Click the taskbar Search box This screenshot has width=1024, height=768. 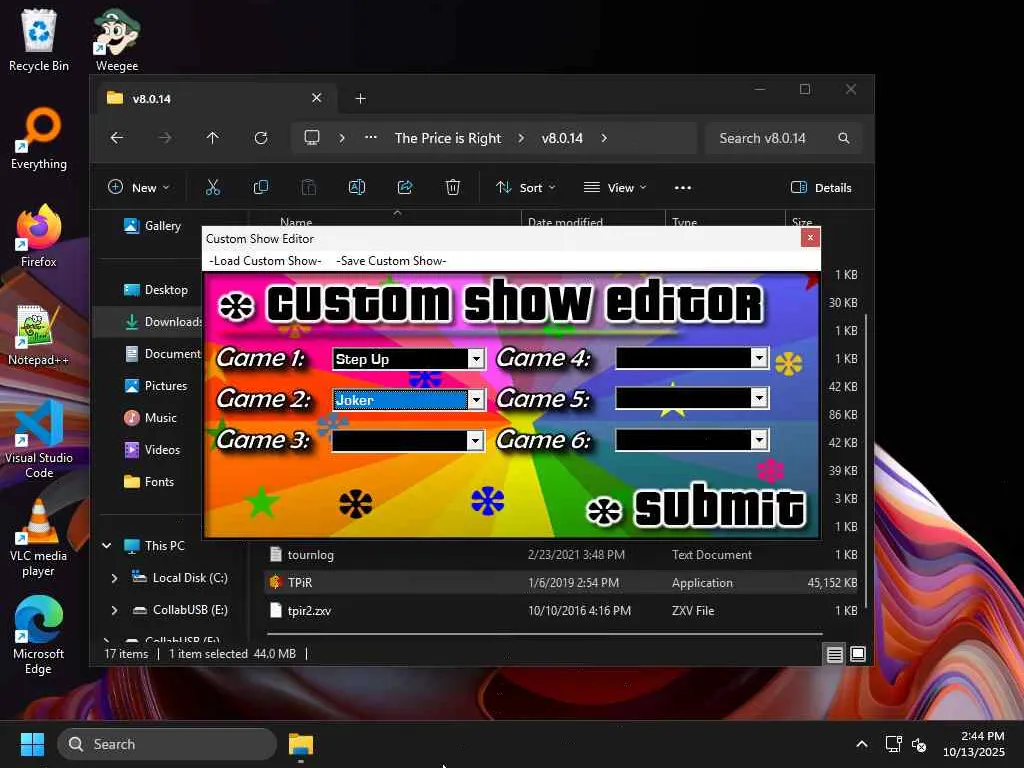(167, 744)
